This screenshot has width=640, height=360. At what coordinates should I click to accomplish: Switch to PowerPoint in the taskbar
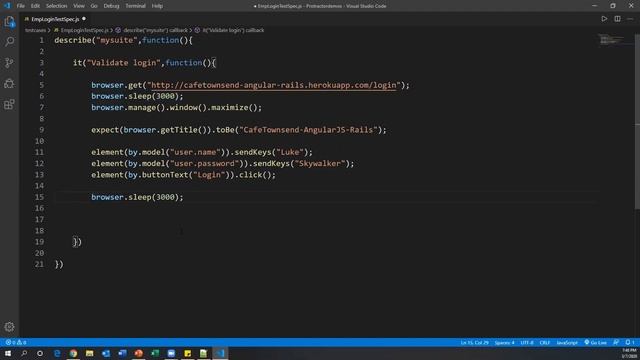[x=139, y=353]
